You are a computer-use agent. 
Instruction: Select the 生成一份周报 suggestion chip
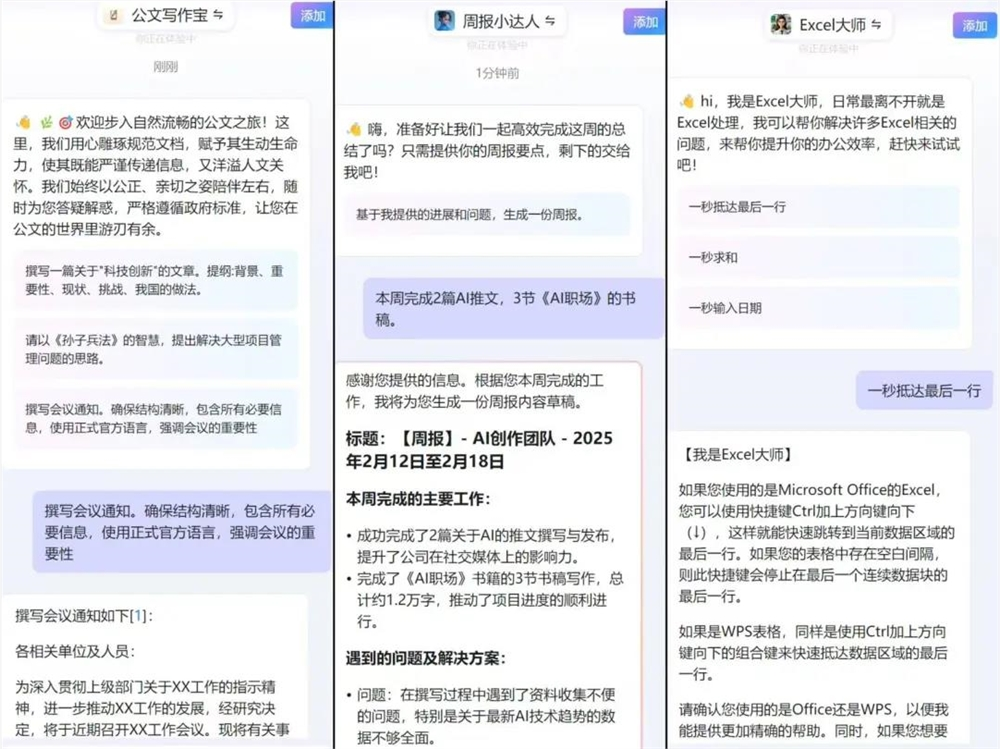coord(488,216)
